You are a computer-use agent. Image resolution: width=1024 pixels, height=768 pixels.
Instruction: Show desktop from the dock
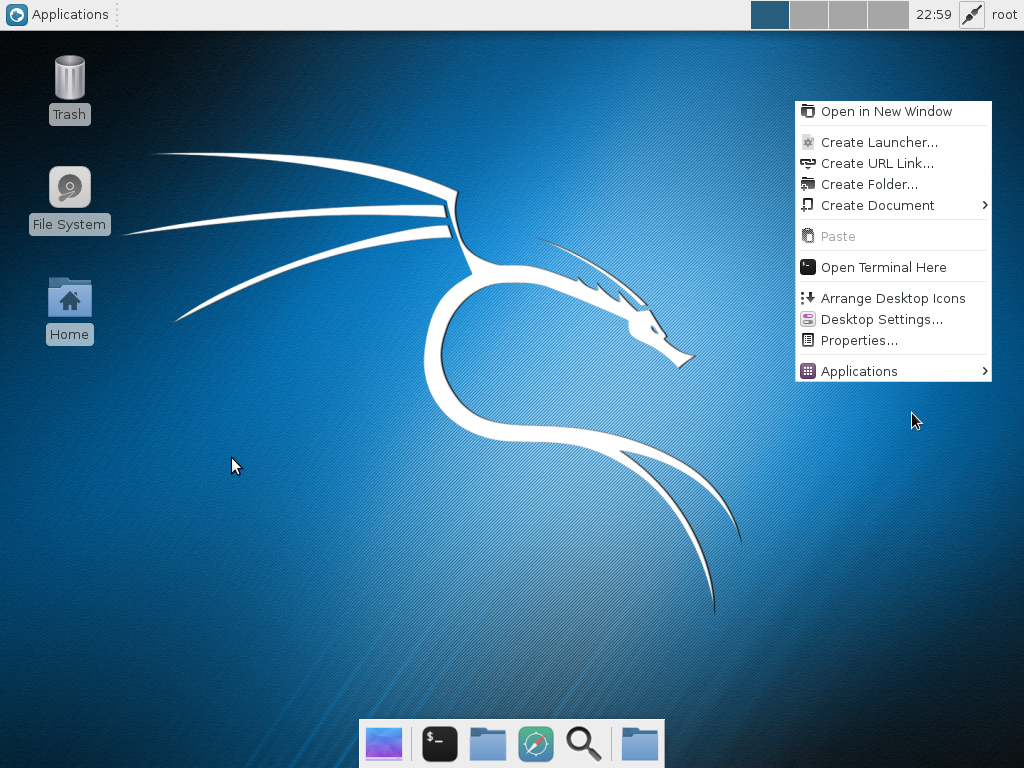pos(384,744)
